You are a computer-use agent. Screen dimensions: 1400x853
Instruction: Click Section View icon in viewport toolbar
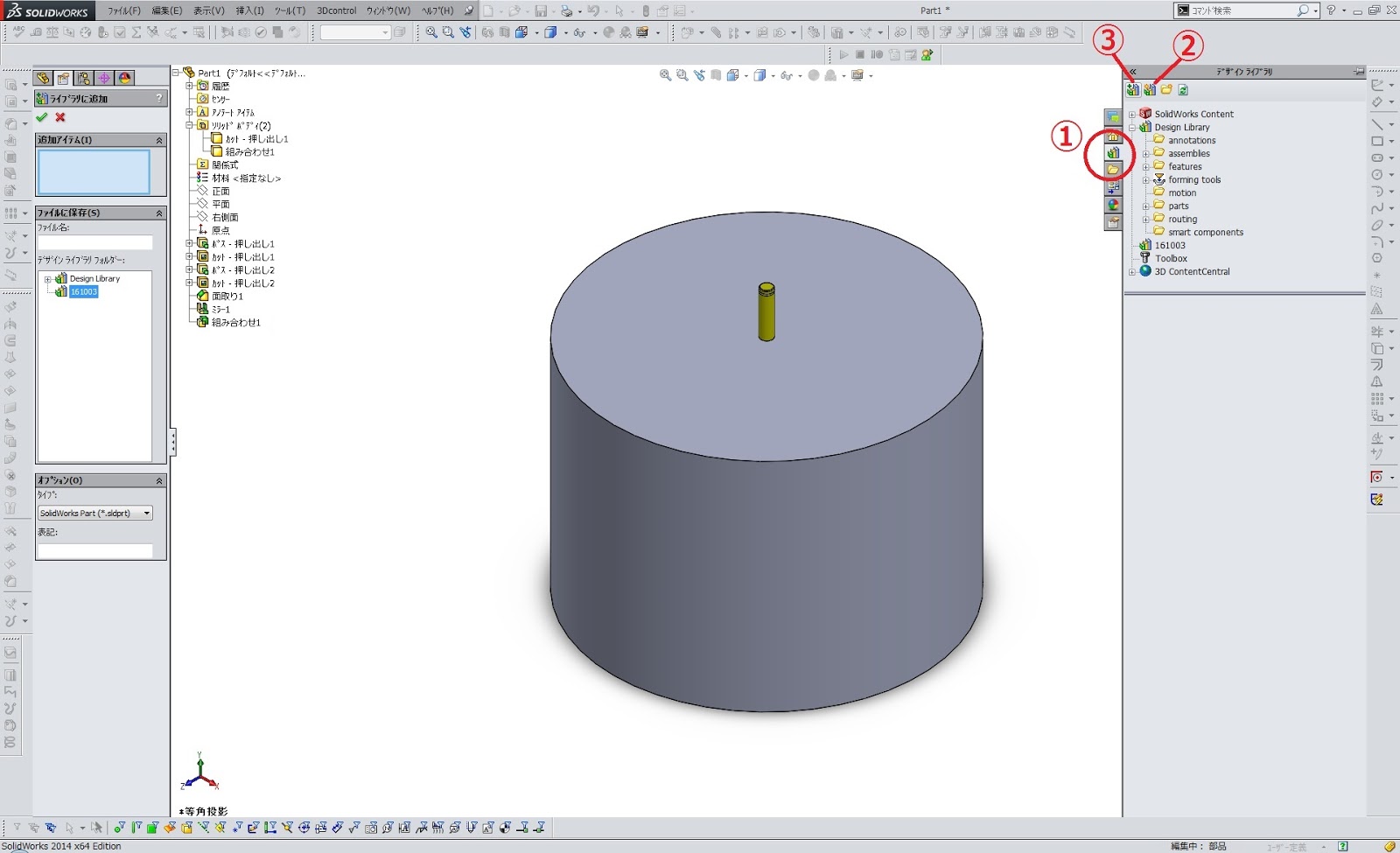[x=716, y=75]
